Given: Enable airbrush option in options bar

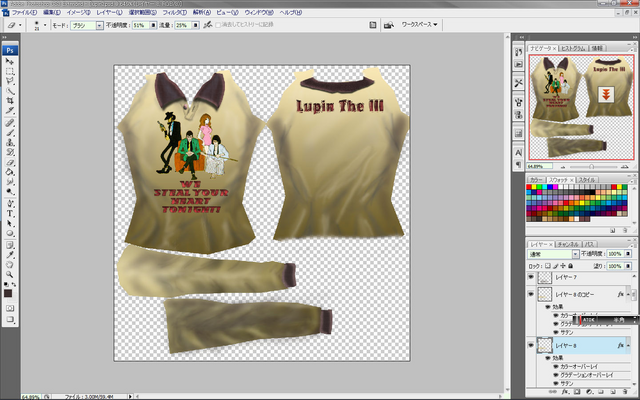Looking at the screenshot, I should pos(208,25).
